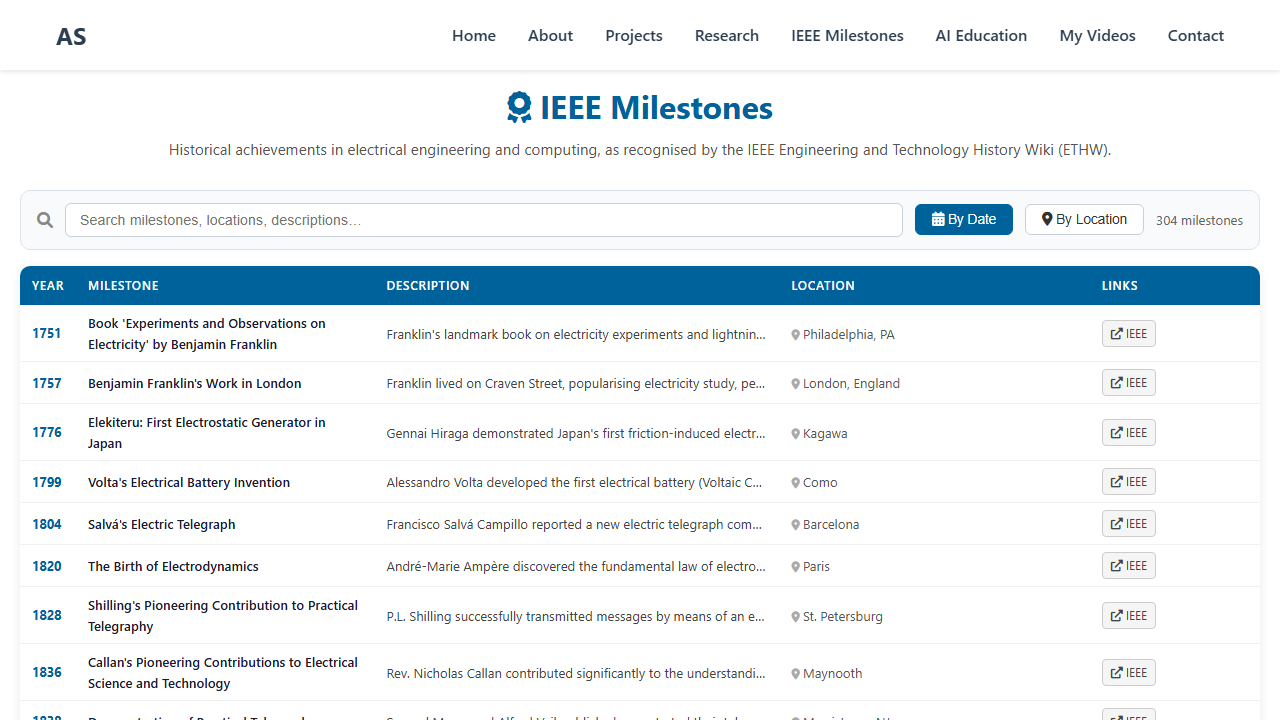Click 'Benjamin Franklin's Work in London' title
1280x720 pixels.
click(x=195, y=383)
